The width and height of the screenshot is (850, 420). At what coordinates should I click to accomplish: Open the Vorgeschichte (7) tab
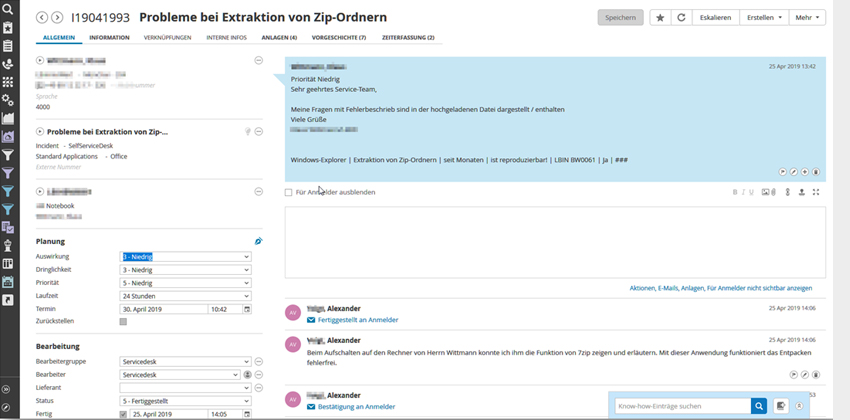[x=339, y=37]
